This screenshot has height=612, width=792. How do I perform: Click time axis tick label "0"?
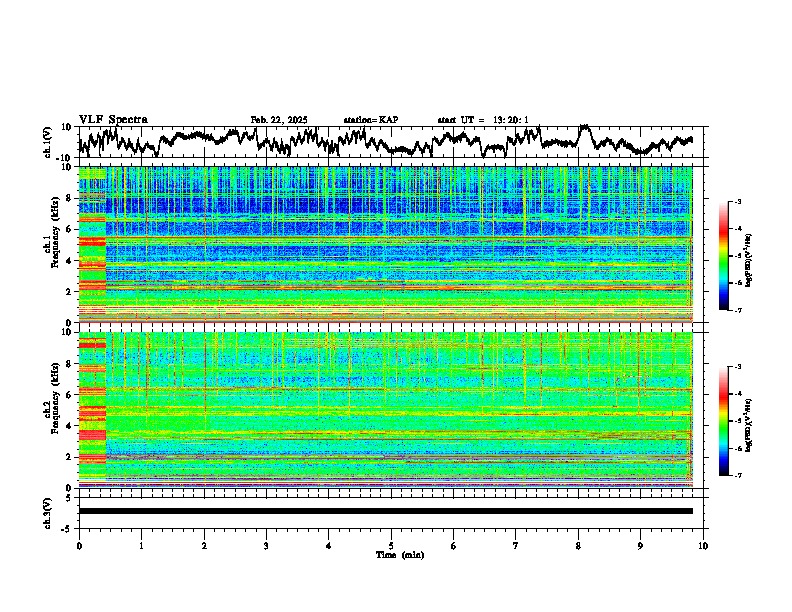pyautogui.click(x=79, y=546)
